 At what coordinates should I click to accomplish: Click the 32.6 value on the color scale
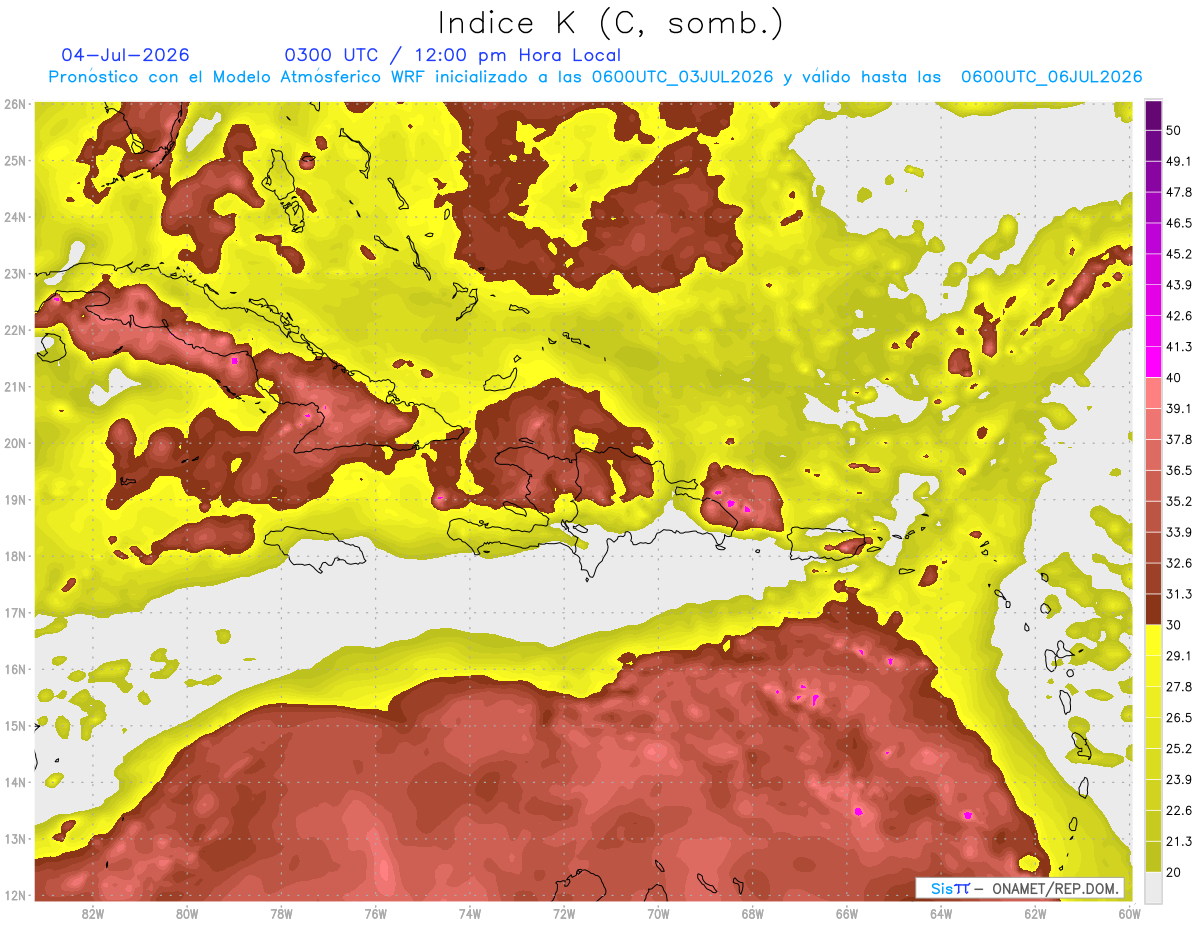[1179, 563]
